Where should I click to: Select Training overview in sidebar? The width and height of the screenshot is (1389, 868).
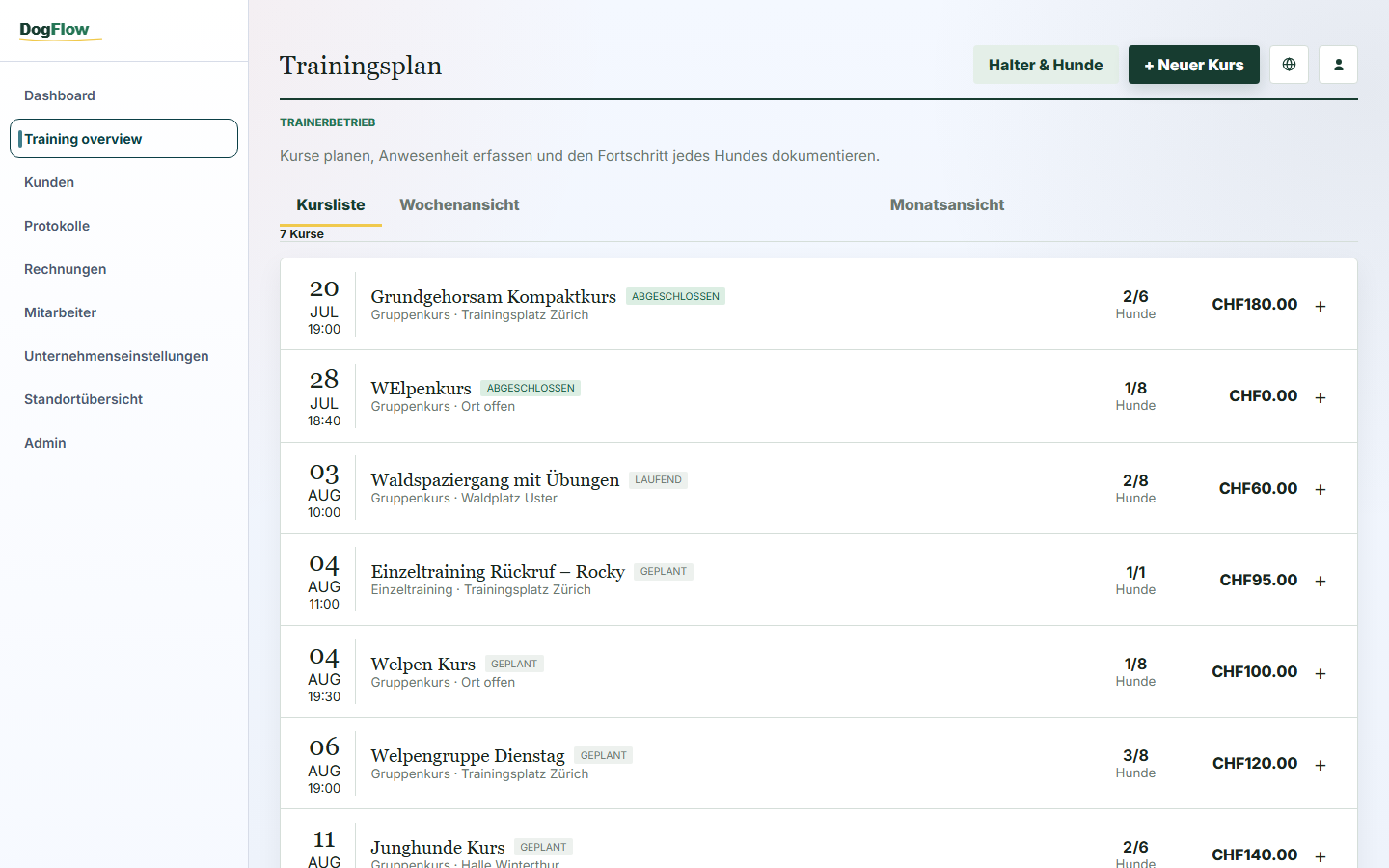(123, 139)
